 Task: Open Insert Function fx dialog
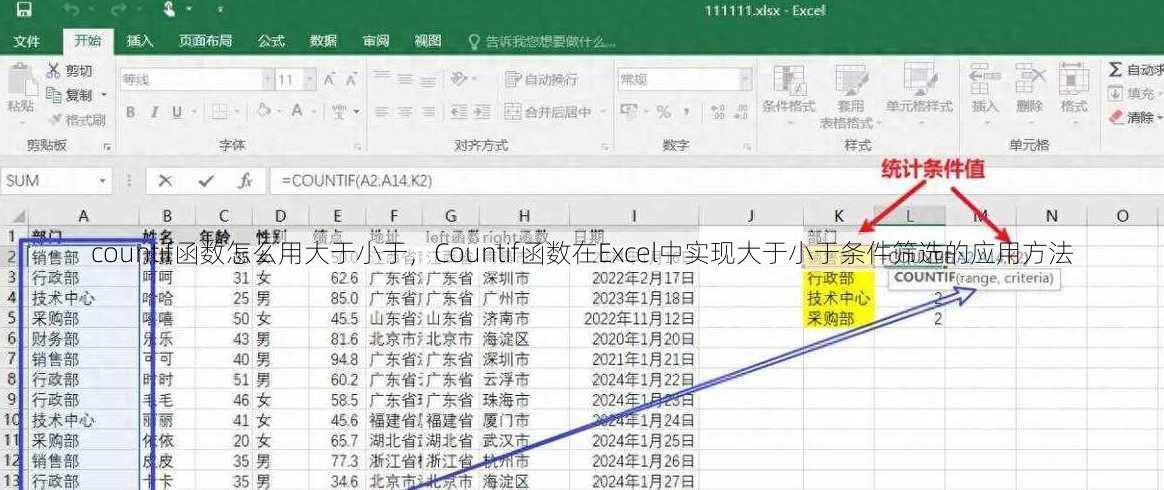point(245,180)
